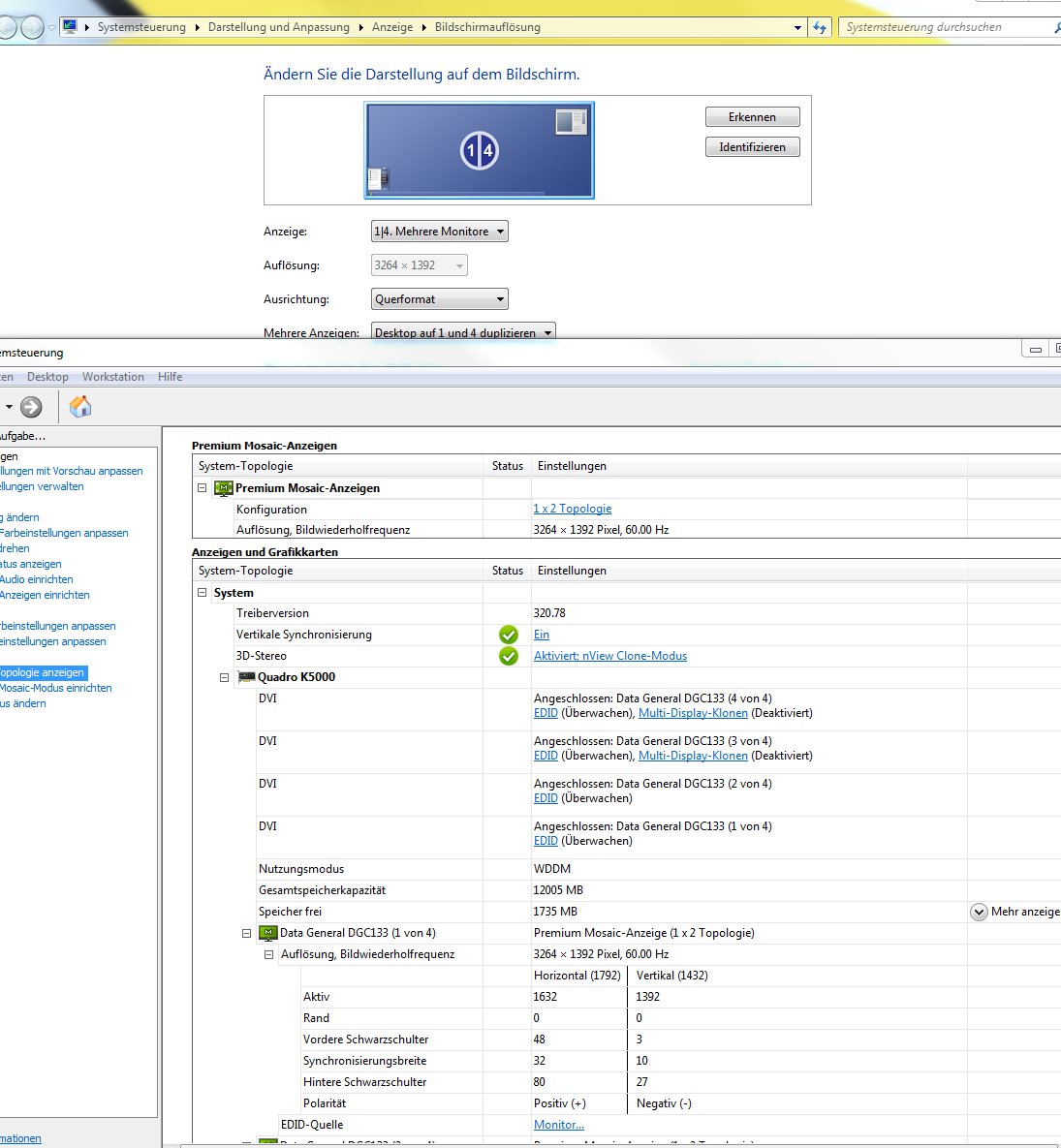Click Darstellung und Anpassung breadcrumb

(278, 27)
